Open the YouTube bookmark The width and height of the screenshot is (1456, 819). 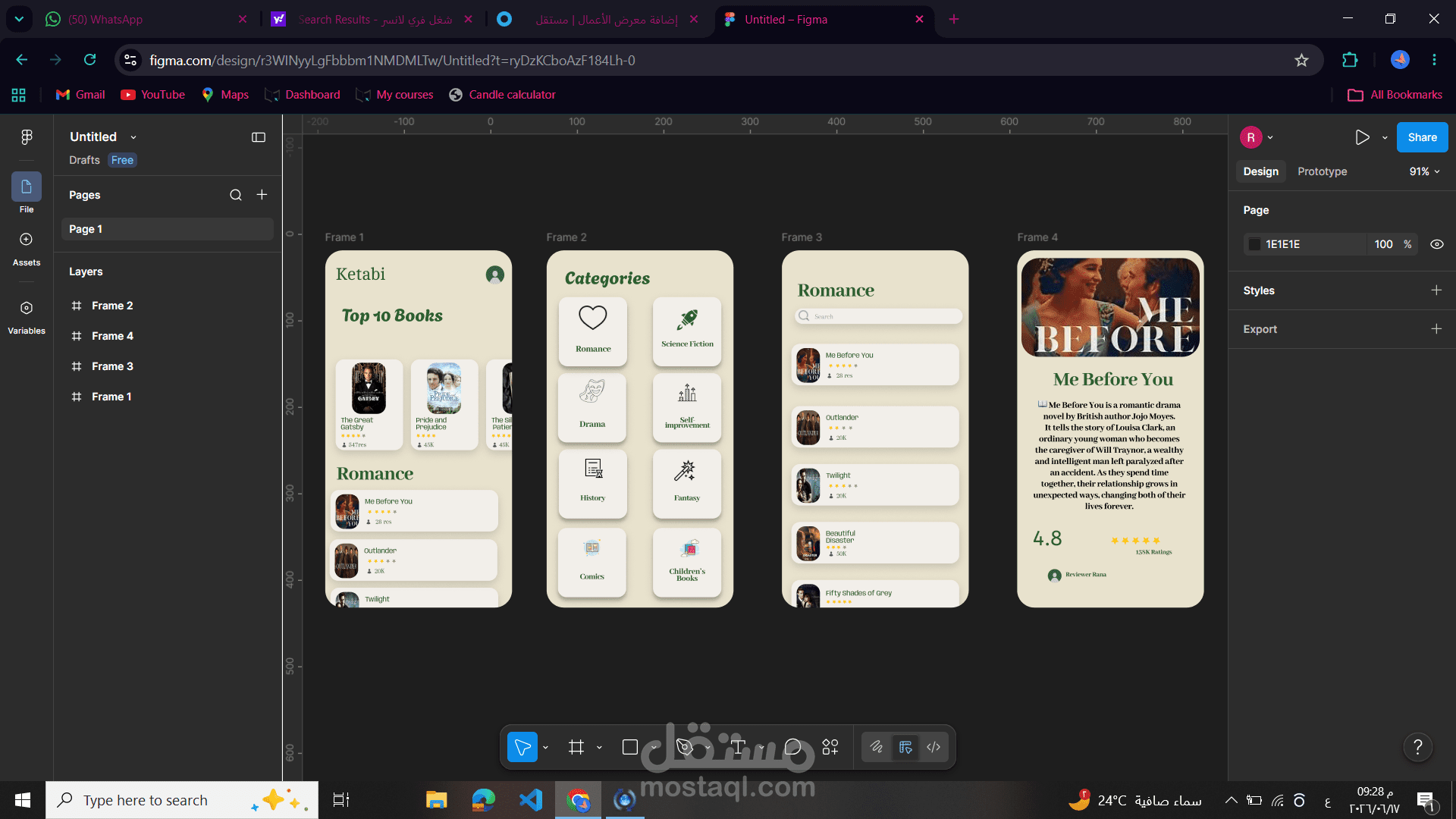[153, 95]
